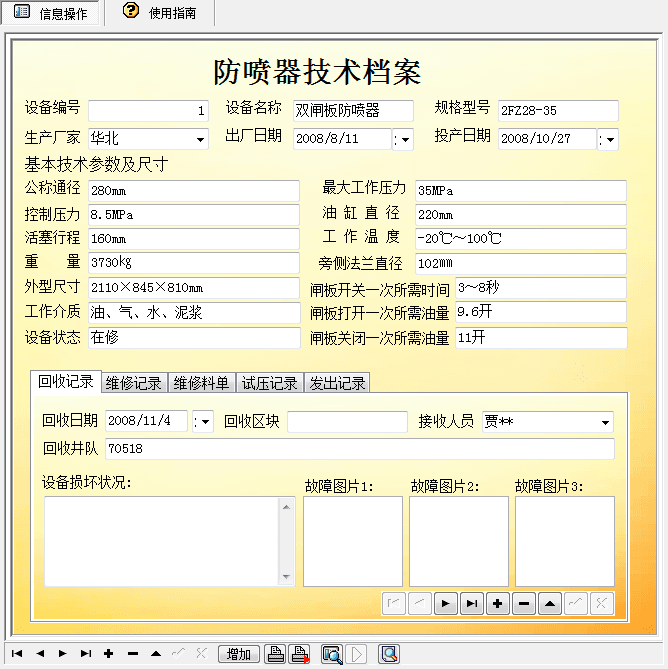Open the 试压记录 tab
This screenshot has height=669, width=668.
(270, 383)
